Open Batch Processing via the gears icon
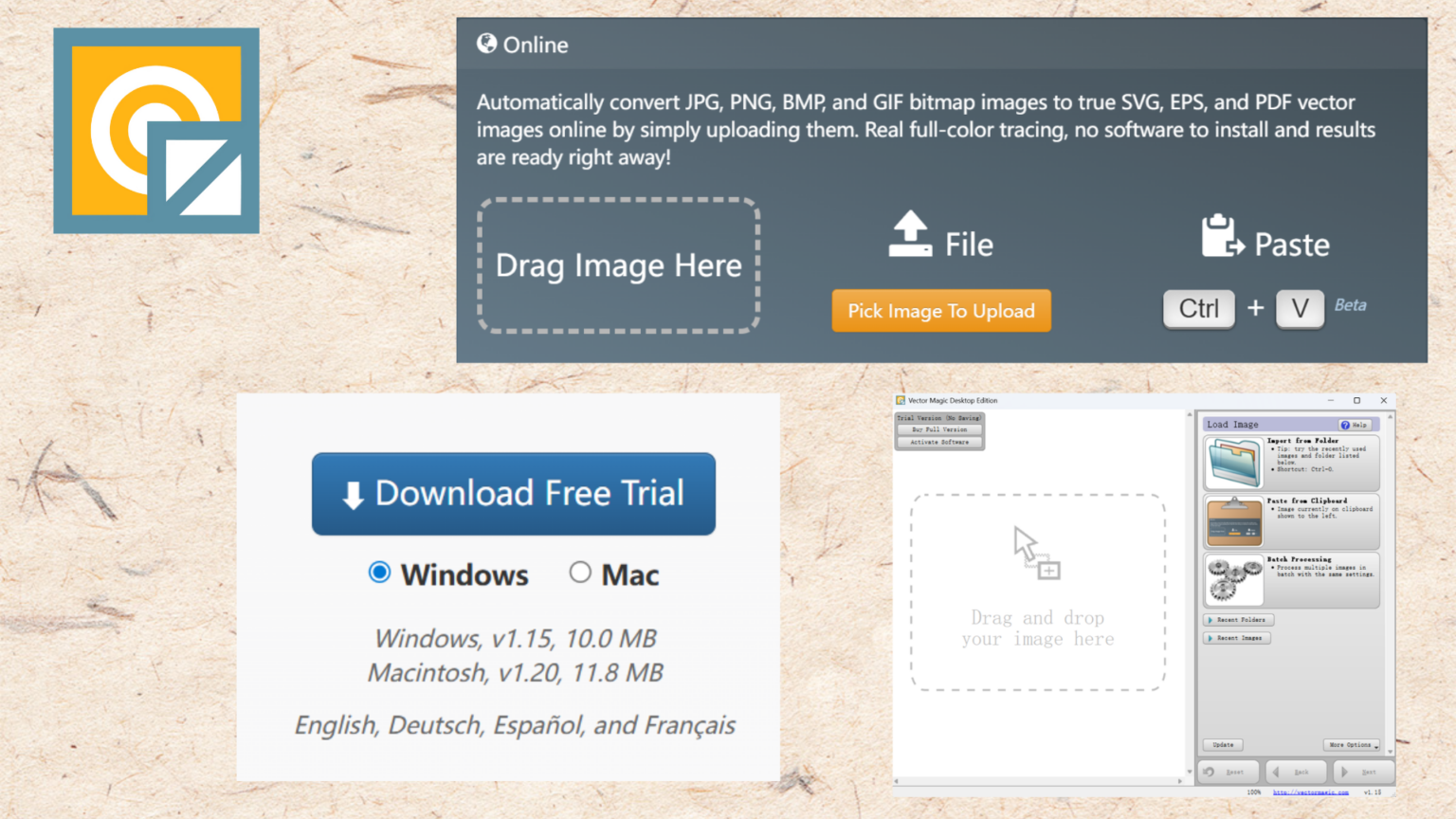This screenshot has width=1456, height=819. 1235,579
